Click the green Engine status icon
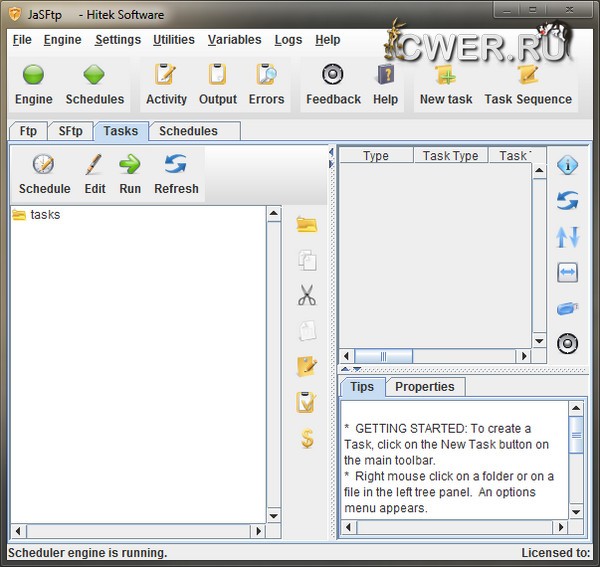 [x=33, y=74]
